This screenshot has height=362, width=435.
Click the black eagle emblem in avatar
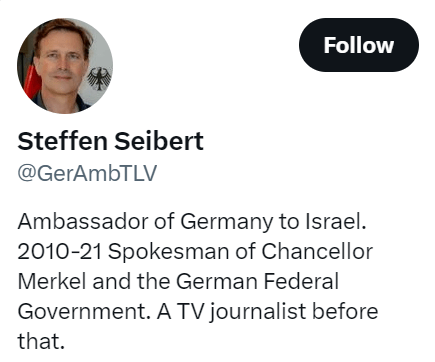99,79
